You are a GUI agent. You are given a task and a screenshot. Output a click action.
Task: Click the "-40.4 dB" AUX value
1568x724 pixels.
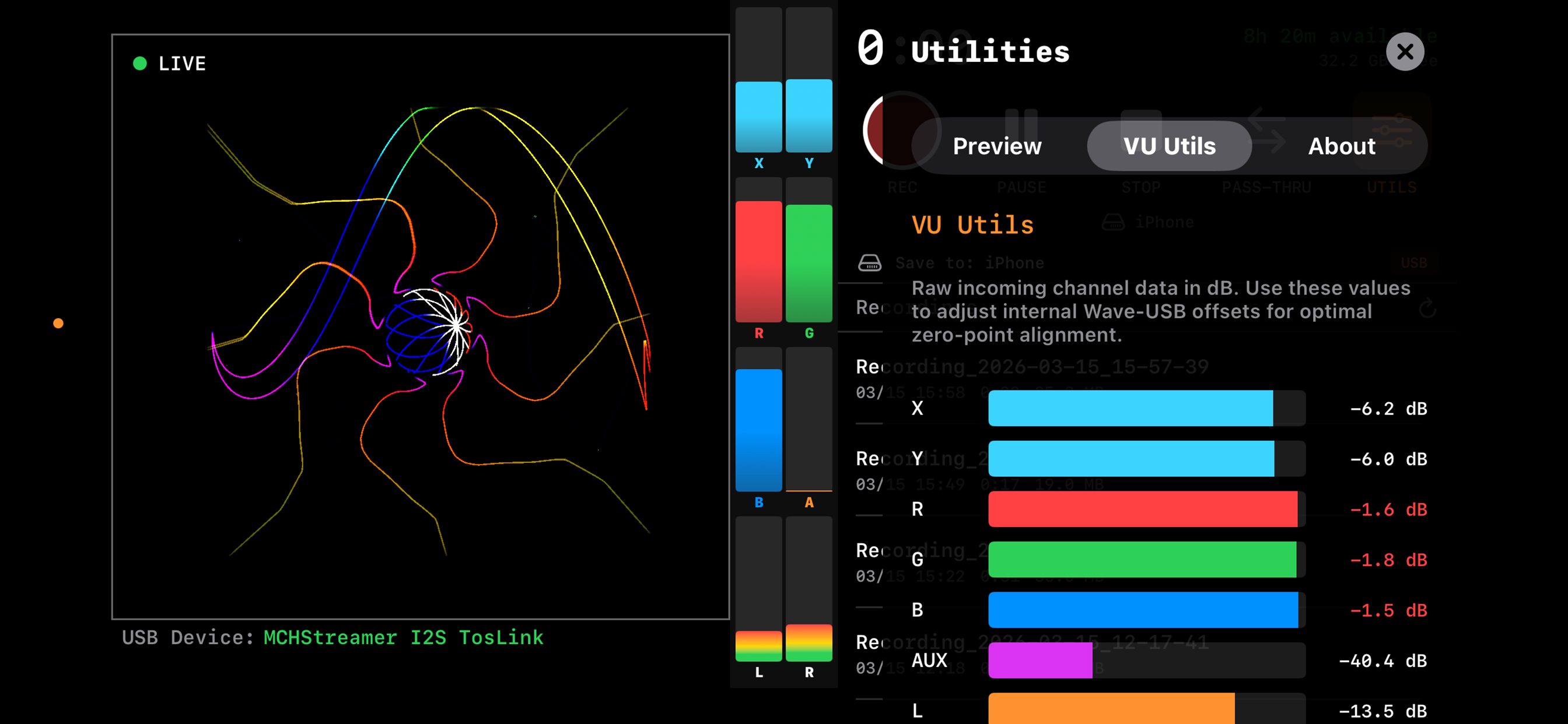pos(1382,661)
